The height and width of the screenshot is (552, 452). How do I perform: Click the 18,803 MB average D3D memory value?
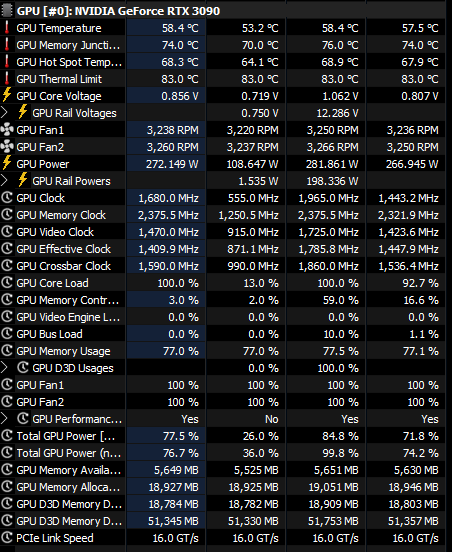(x=413, y=504)
